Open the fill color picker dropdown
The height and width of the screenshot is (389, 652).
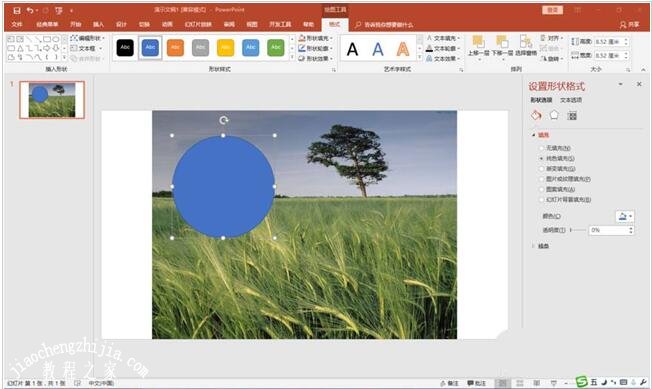(x=625, y=217)
